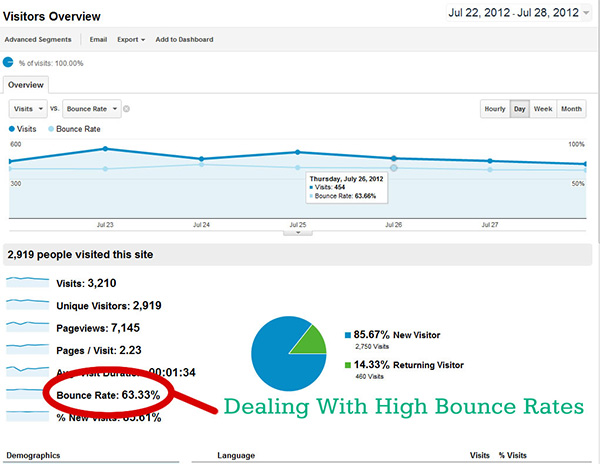Open the Bounce Rate metric dropdown
The height and width of the screenshot is (464, 600).
click(x=93, y=108)
